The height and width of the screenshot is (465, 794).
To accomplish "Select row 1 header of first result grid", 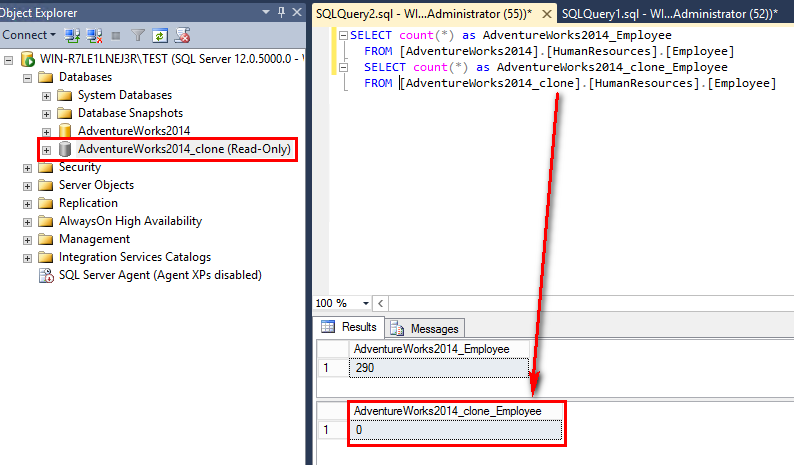I will 333,368.
